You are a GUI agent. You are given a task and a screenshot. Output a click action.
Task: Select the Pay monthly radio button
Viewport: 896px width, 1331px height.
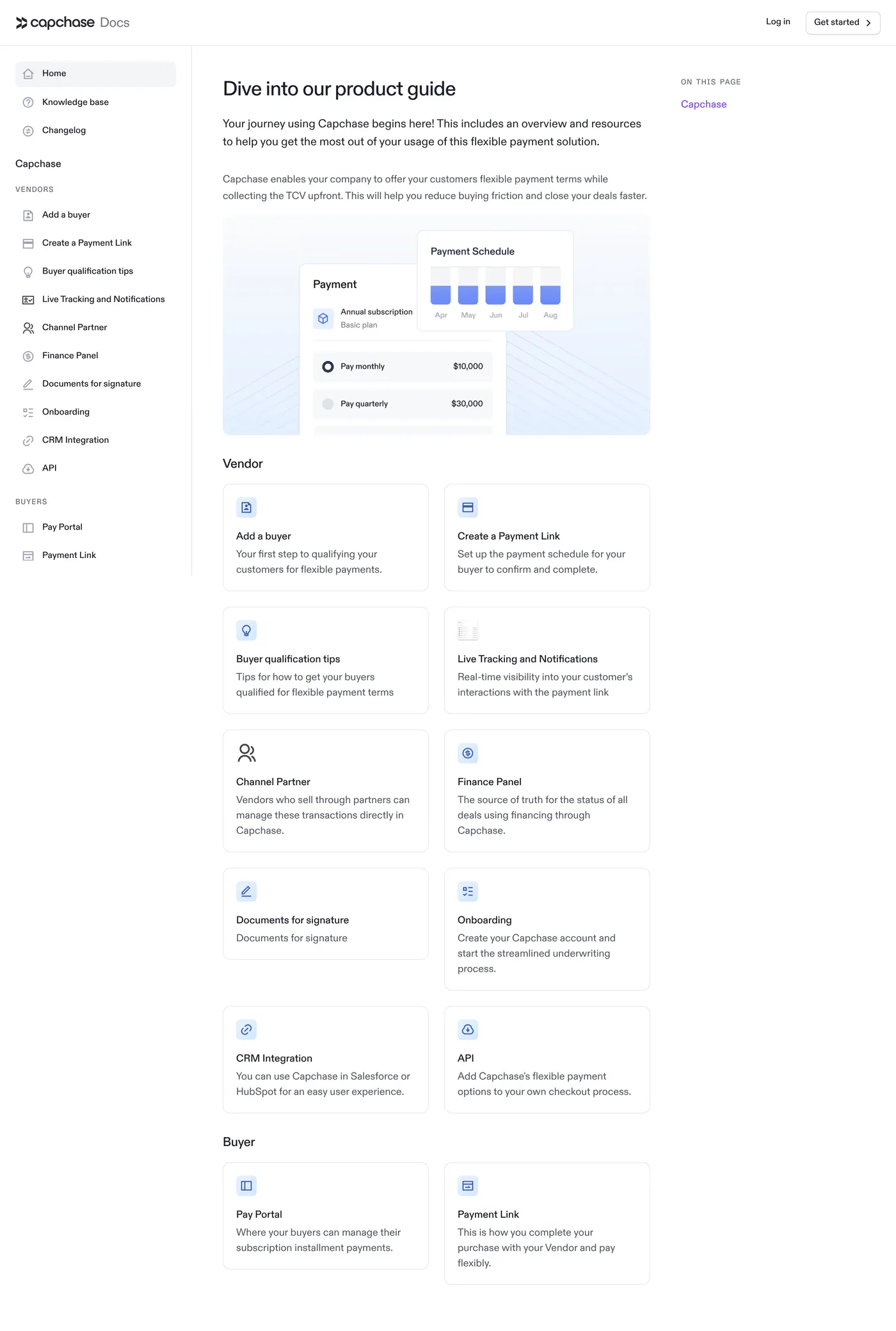click(x=328, y=367)
